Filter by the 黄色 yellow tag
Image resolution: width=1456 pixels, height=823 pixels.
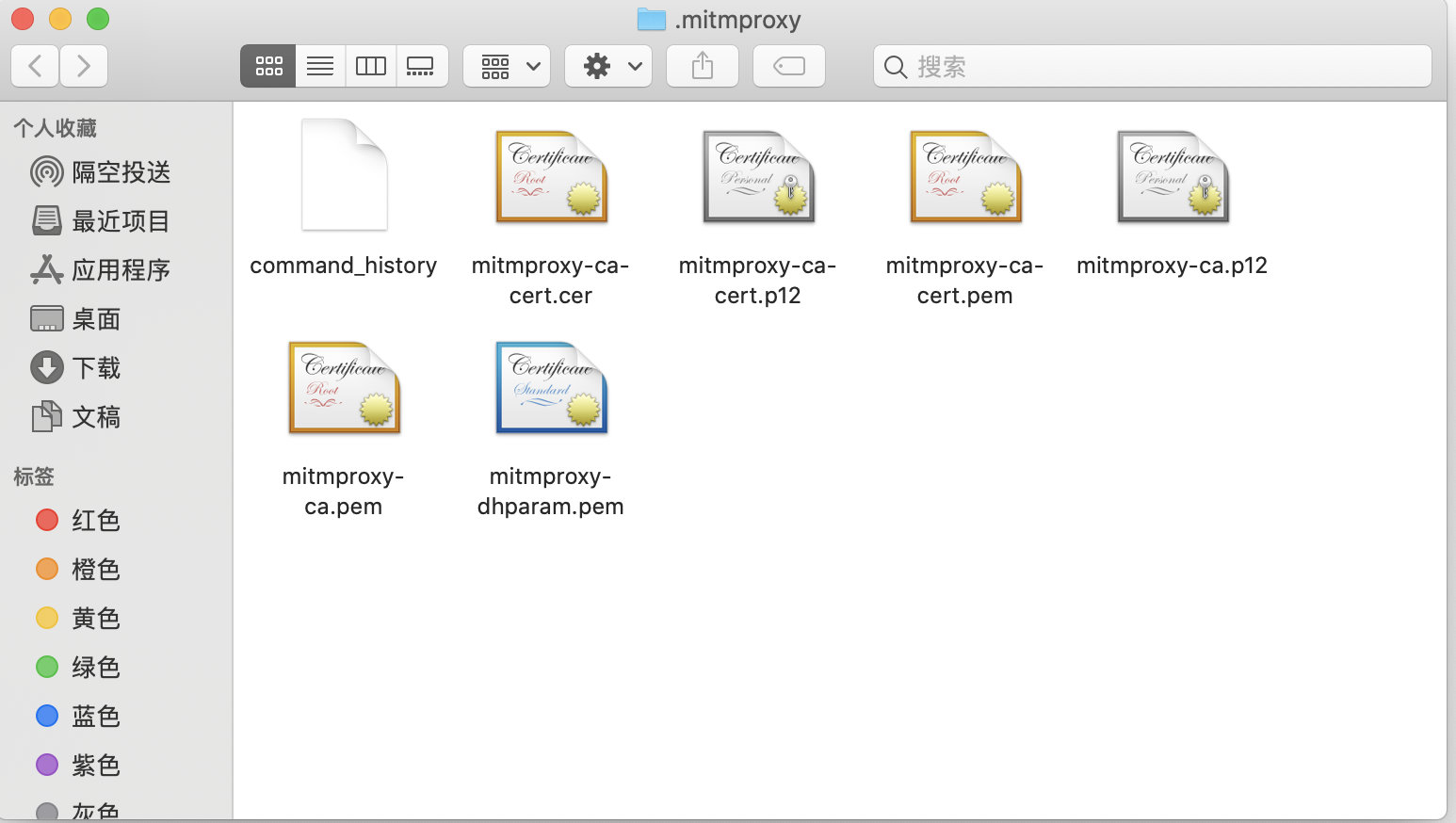(x=117, y=619)
